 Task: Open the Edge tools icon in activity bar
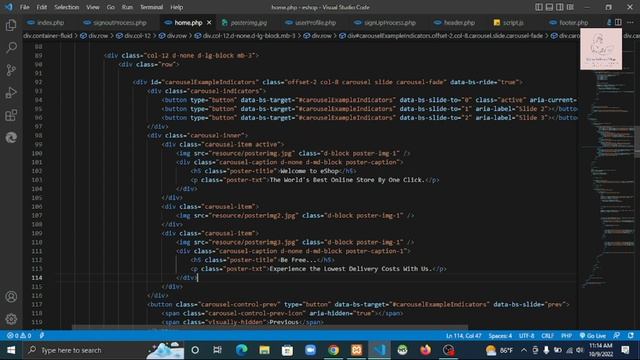tap(11, 138)
